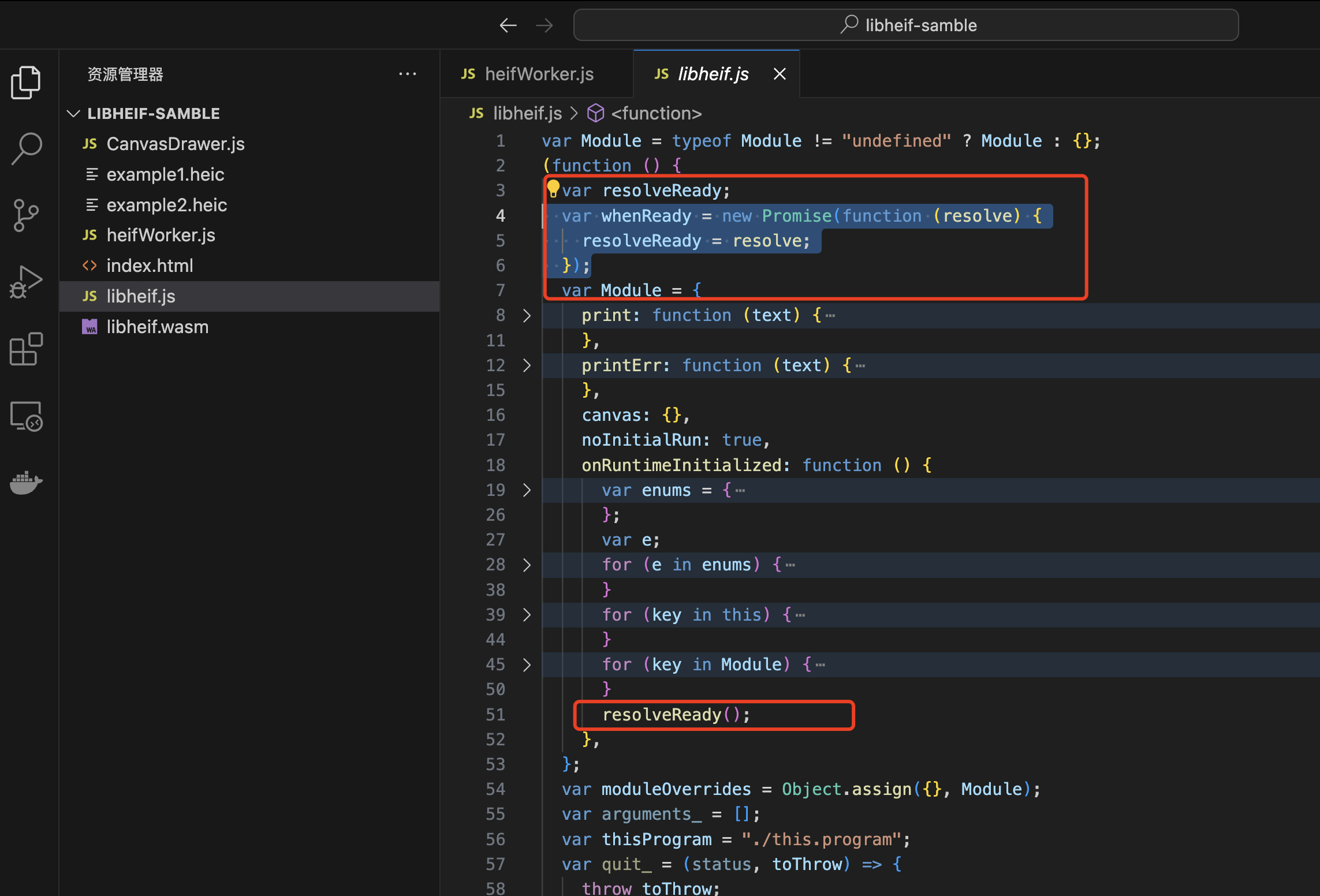Expand the folded enums block at line 19
This screenshot has height=896, width=1320.
pos(527,490)
